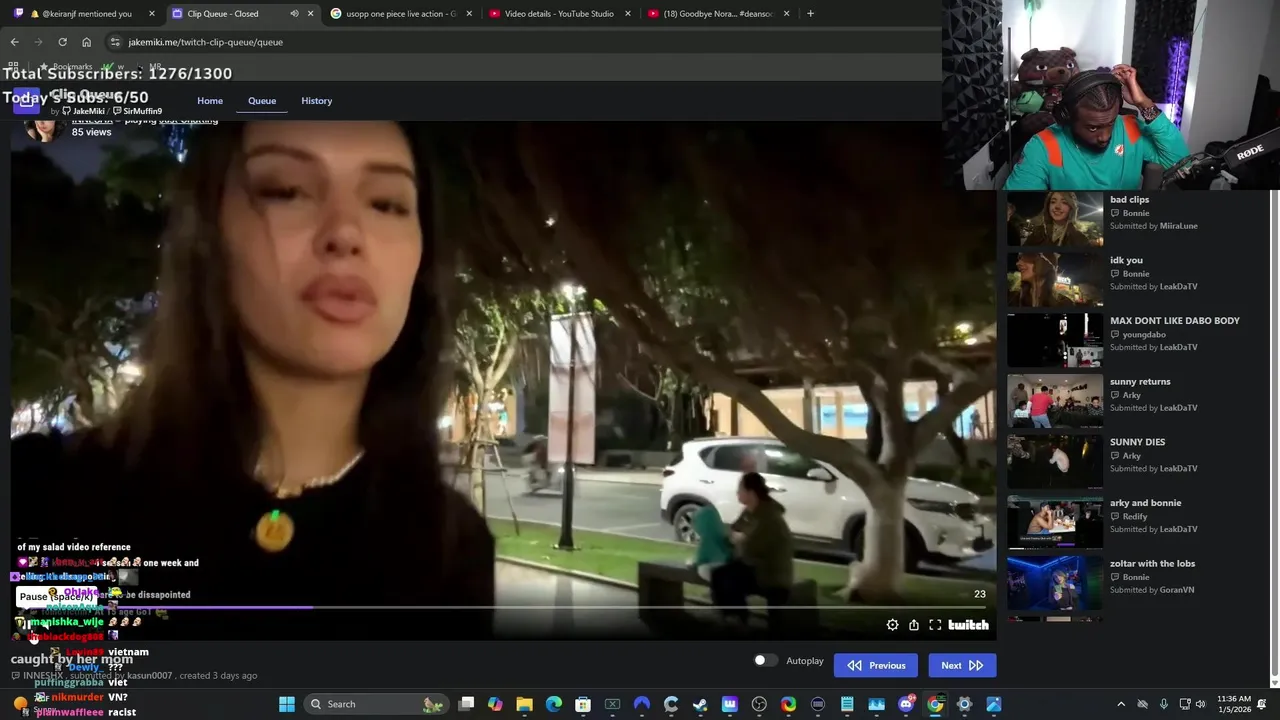Viewport: 1280px width, 720px height.
Task: Toggle the Autoplay switch
Action: coord(765,660)
